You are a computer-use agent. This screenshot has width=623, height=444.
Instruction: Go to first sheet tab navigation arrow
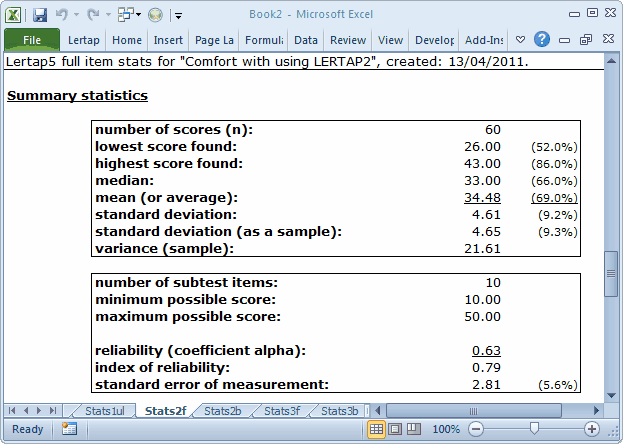12,411
